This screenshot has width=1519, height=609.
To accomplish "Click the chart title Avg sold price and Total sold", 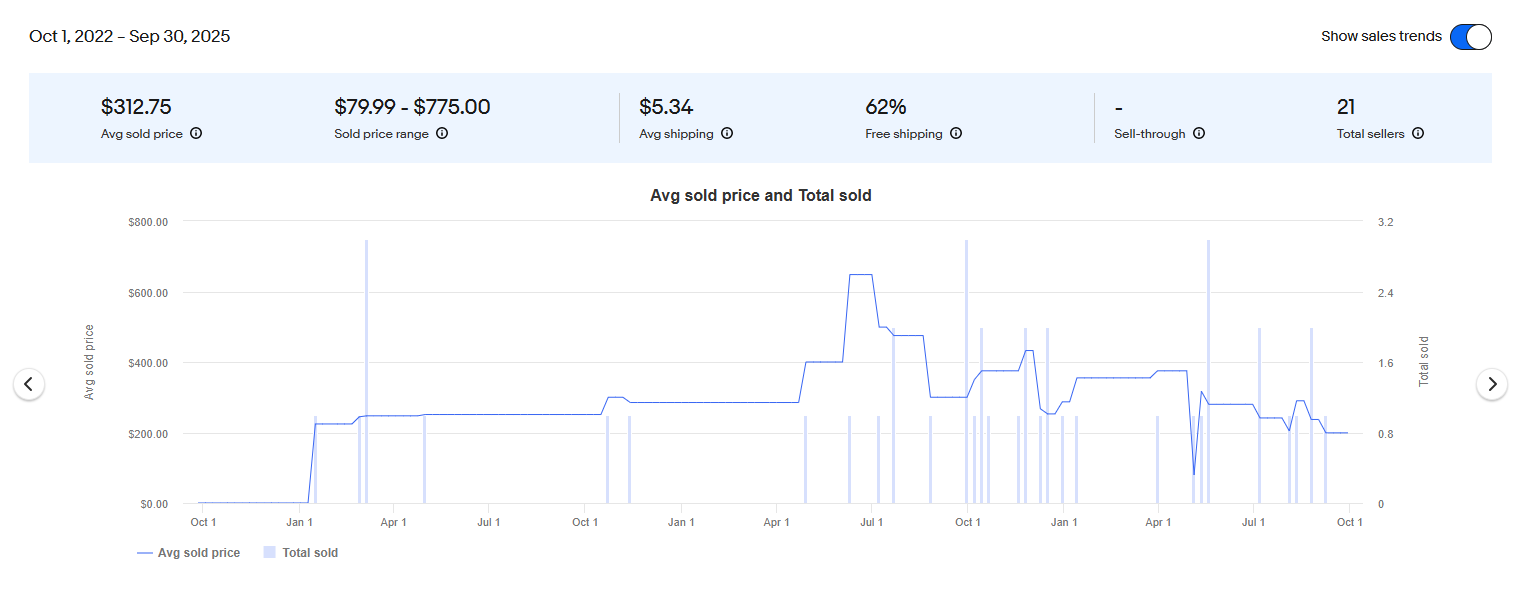I will (760, 196).
